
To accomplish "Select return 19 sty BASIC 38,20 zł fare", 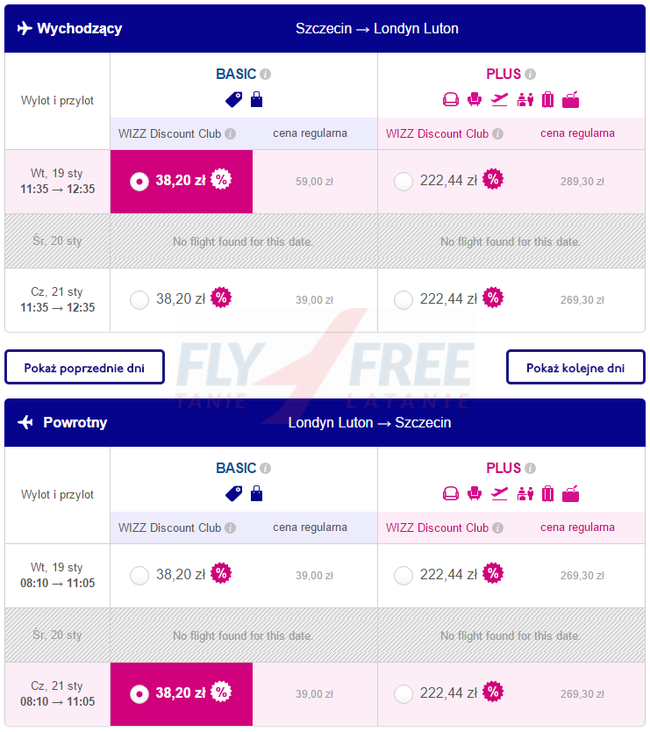I will pos(140,575).
